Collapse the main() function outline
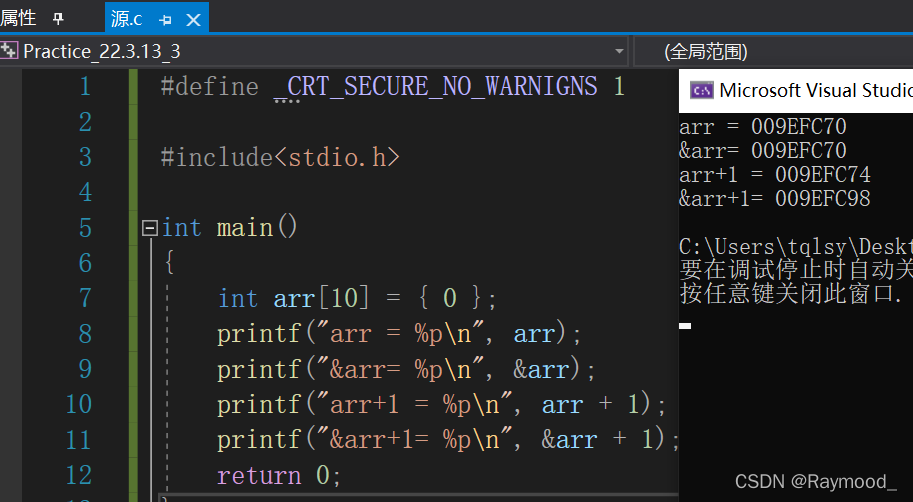Viewport: 913px width, 502px height. (x=150, y=228)
